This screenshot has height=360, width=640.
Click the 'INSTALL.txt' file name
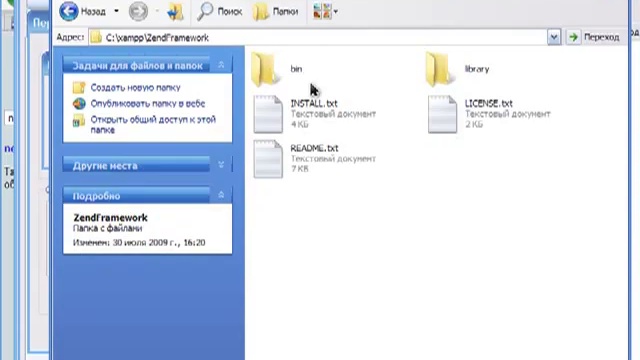314,104
